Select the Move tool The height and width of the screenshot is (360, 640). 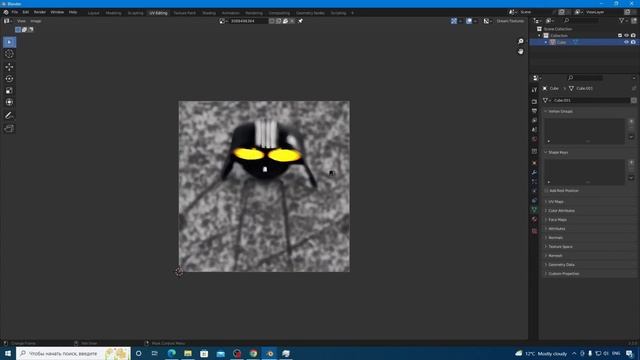9,67
